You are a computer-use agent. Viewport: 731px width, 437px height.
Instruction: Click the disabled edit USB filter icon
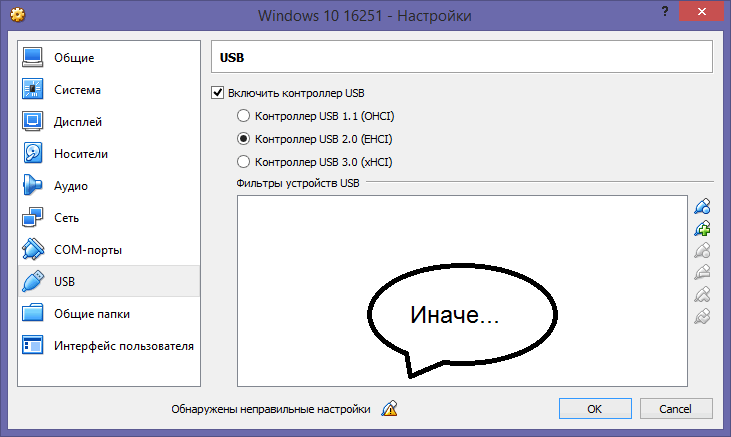[x=702, y=250]
